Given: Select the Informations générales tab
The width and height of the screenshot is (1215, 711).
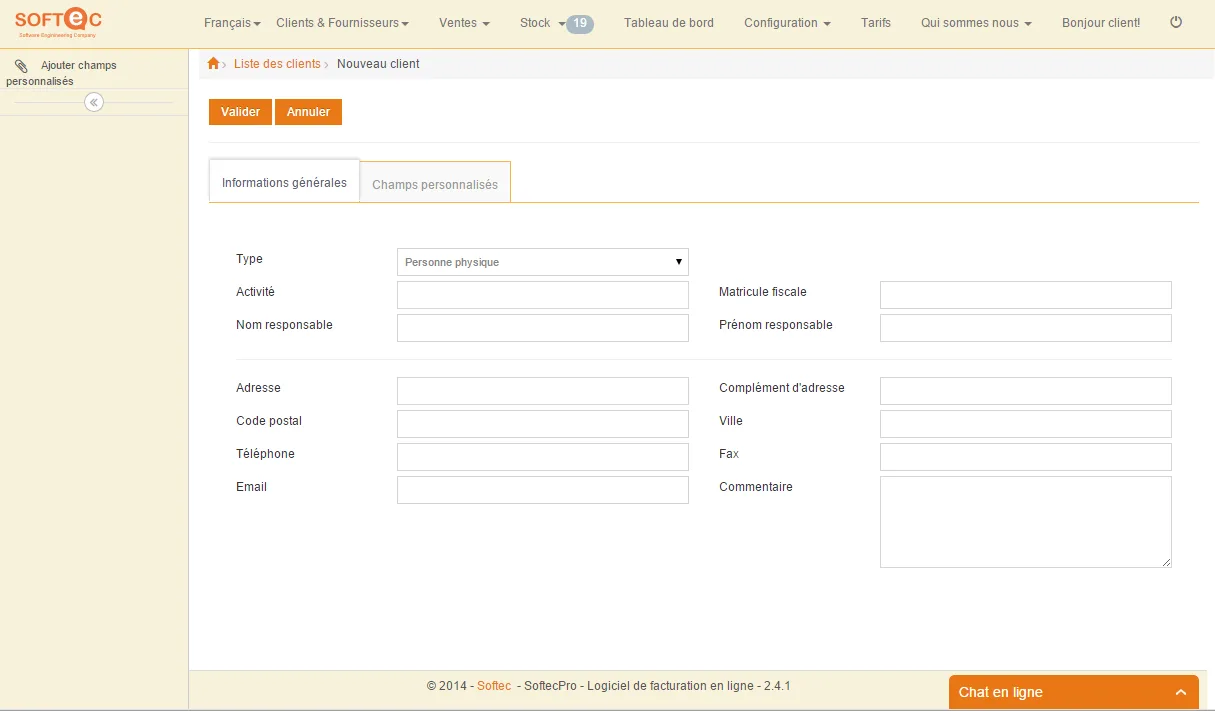Looking at the screenshot, I should 284,182.
